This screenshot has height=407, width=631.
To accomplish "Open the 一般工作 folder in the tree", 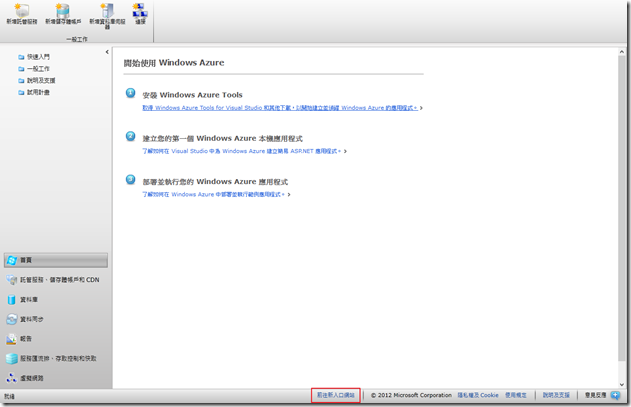I will pos(34,69).
